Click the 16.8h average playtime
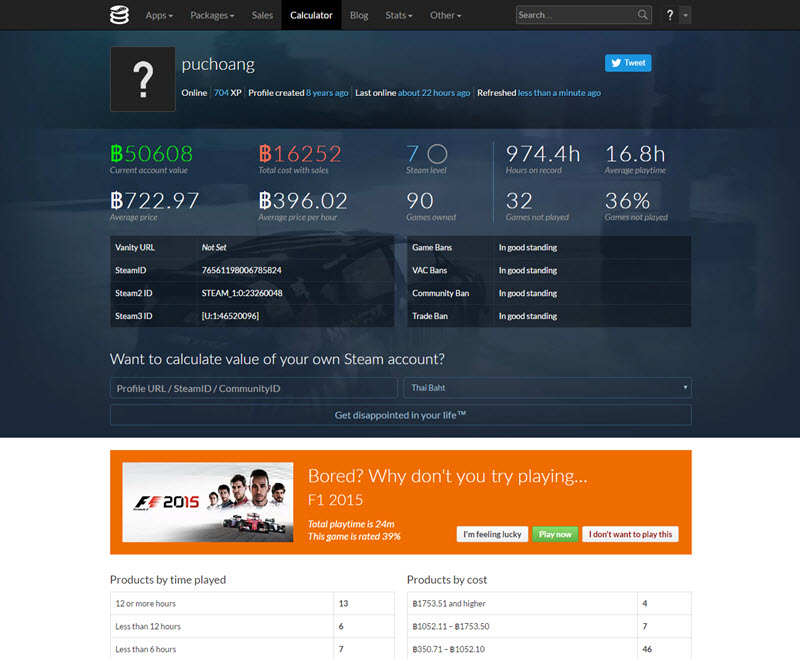The image size is (800, 659). click(x=635, y=154)
